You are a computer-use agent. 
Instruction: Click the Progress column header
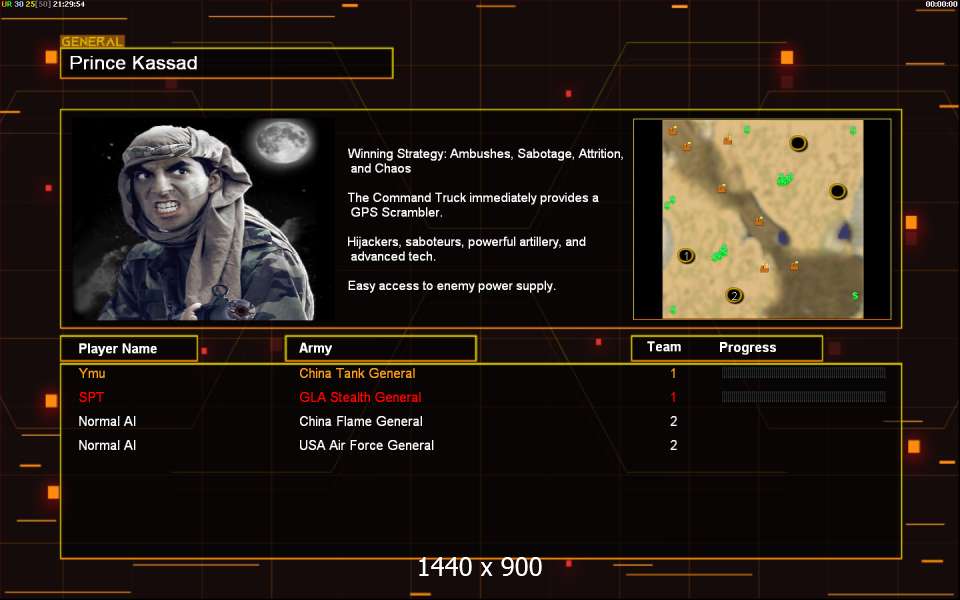point(748,348)
